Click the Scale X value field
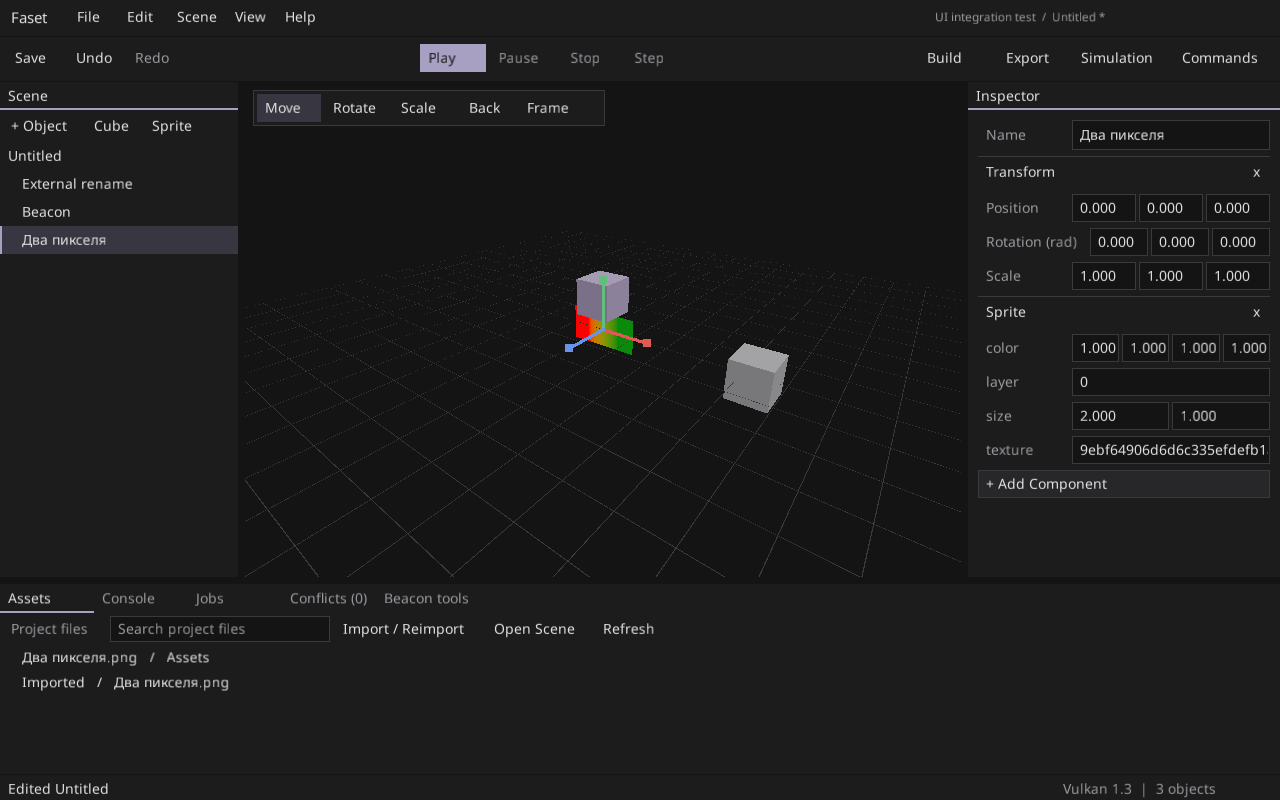The width and height of the screenshot is (1280, 800). tap(1104, 276)
